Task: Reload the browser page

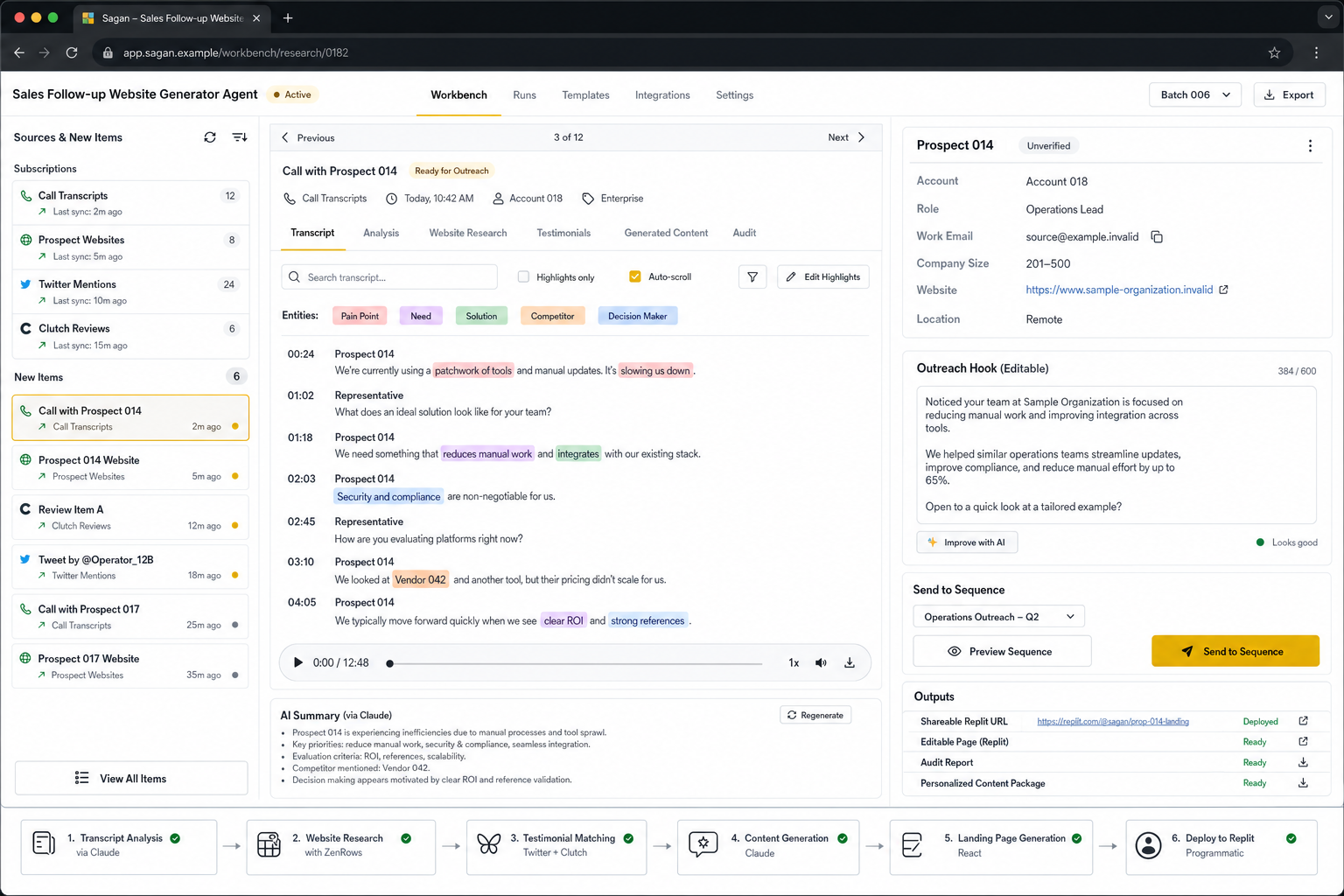Action: click(72, 52)
